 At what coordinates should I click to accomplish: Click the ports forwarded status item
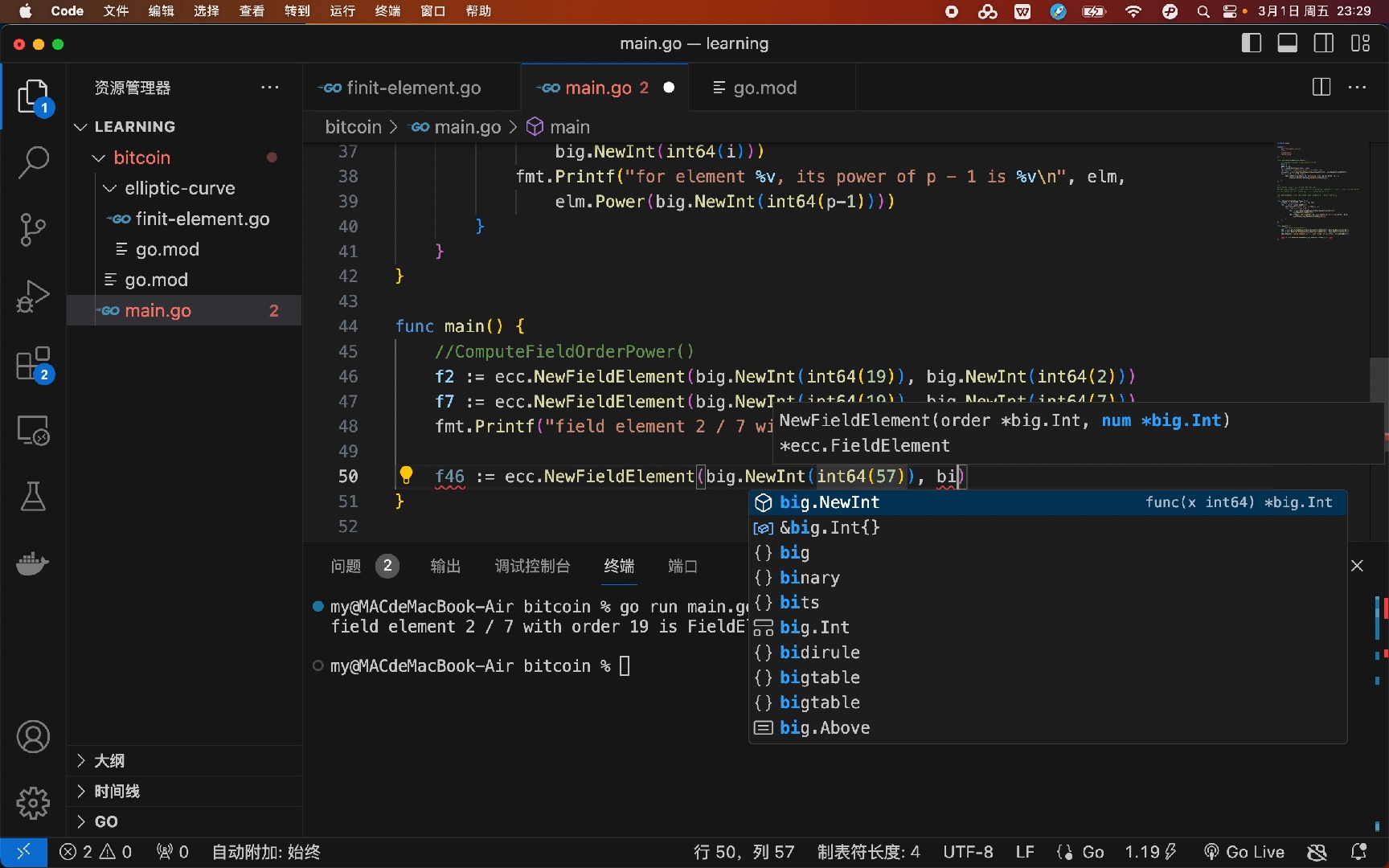pos(173,852)
